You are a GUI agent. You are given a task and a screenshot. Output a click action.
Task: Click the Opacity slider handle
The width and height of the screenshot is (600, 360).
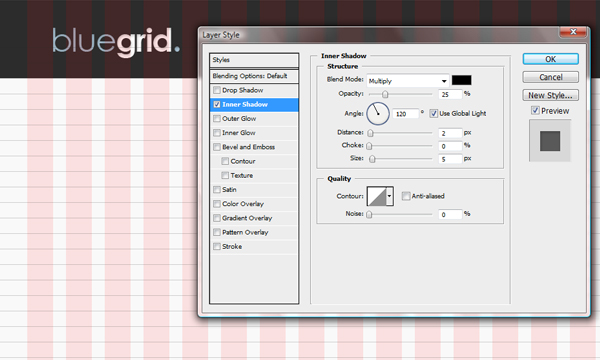pyautogui.click(x=385, y=94)
